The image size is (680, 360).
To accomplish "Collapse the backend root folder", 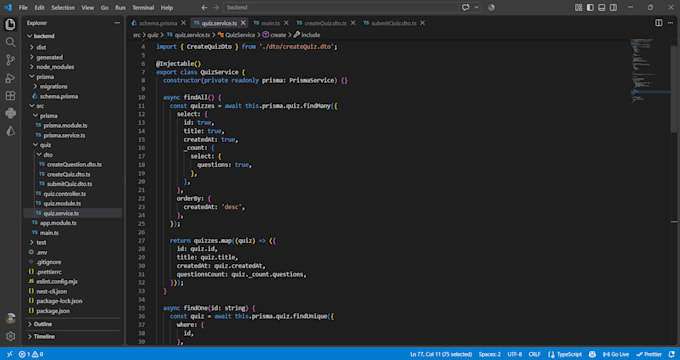I will click(x=43, y=36).
